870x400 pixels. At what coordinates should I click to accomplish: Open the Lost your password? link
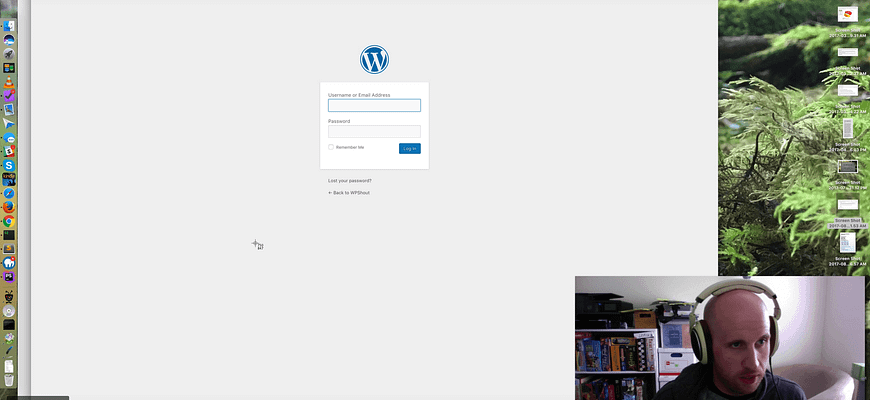(350, 181)
